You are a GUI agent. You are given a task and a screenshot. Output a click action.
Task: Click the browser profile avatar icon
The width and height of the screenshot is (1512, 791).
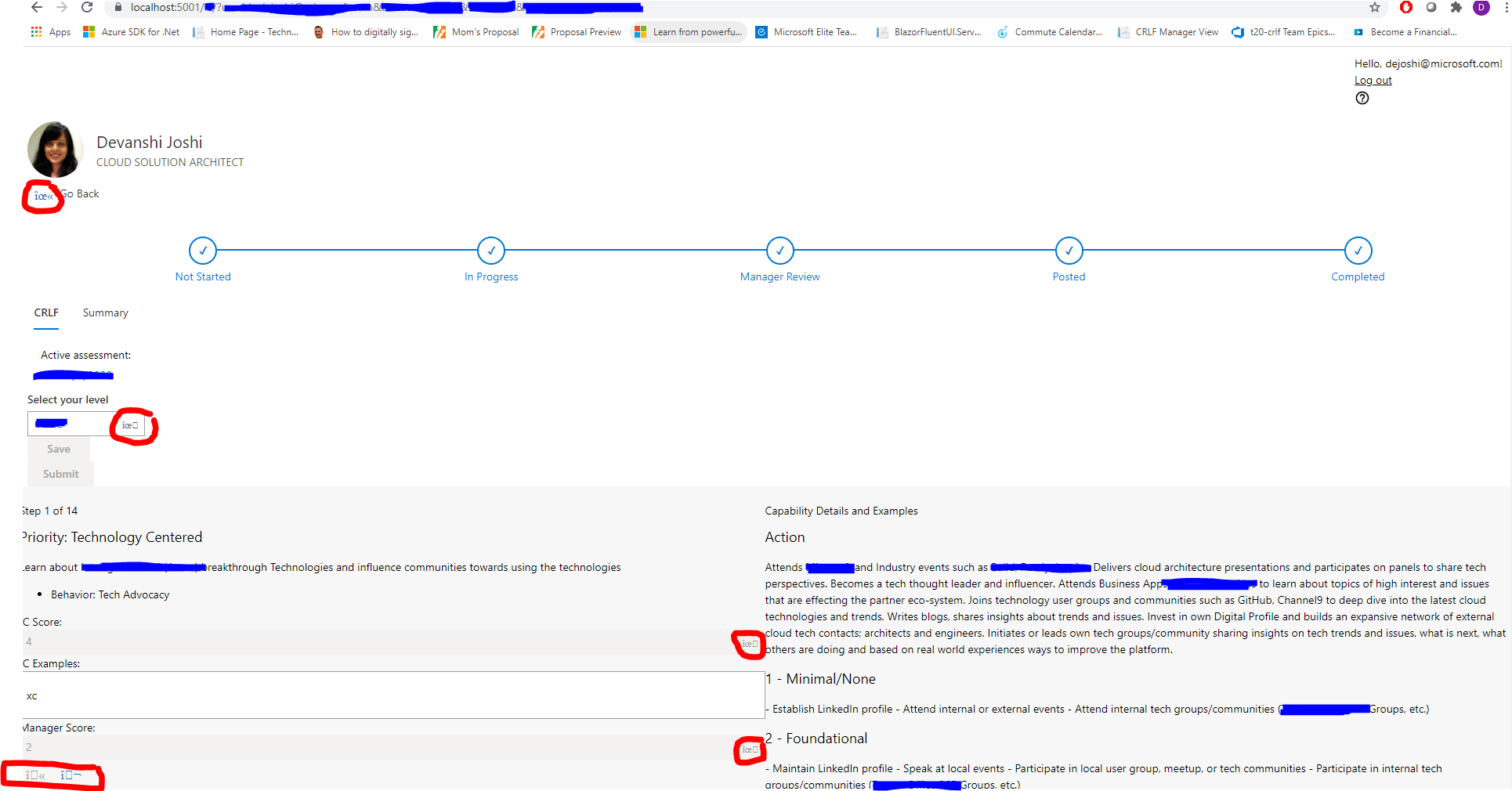(x=1481, y=8)
